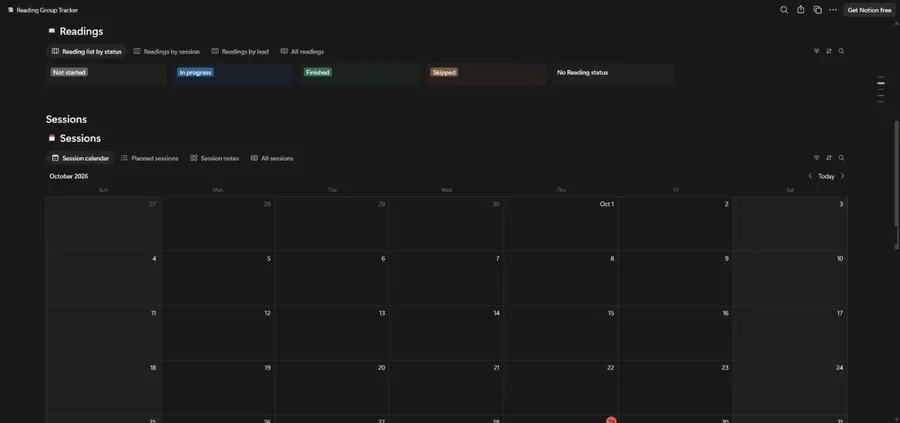Select the Session calendar tab
This screenshot has width=900, height=423.
point(80,158)
